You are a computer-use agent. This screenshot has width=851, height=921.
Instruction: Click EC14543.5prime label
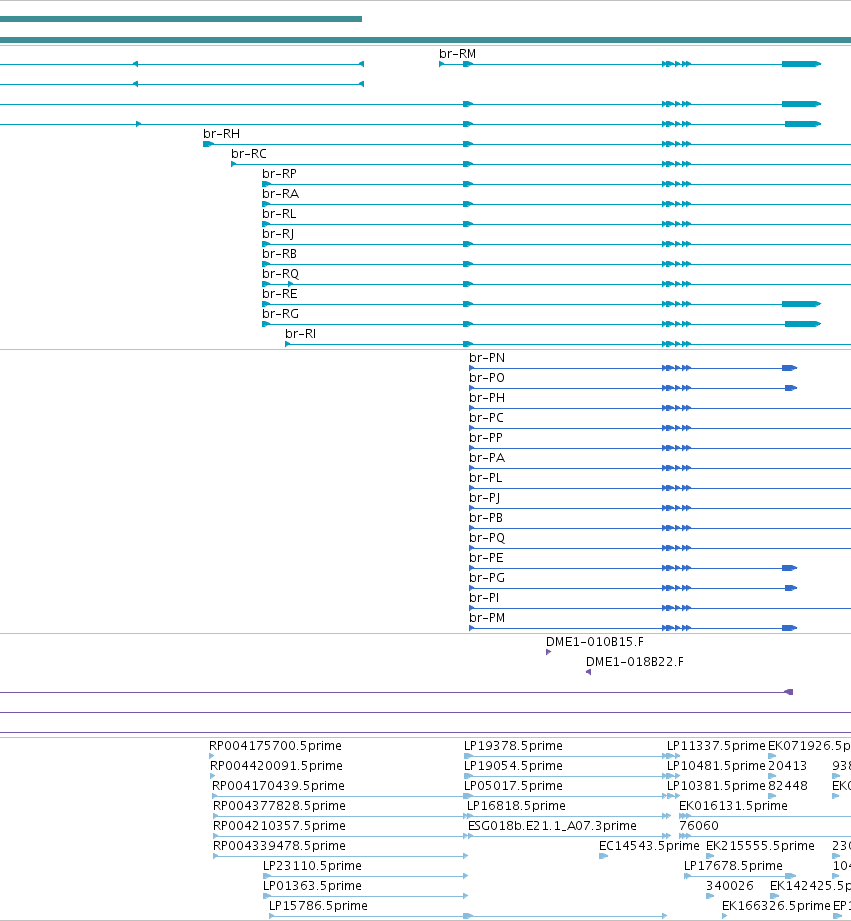point(649,846)
